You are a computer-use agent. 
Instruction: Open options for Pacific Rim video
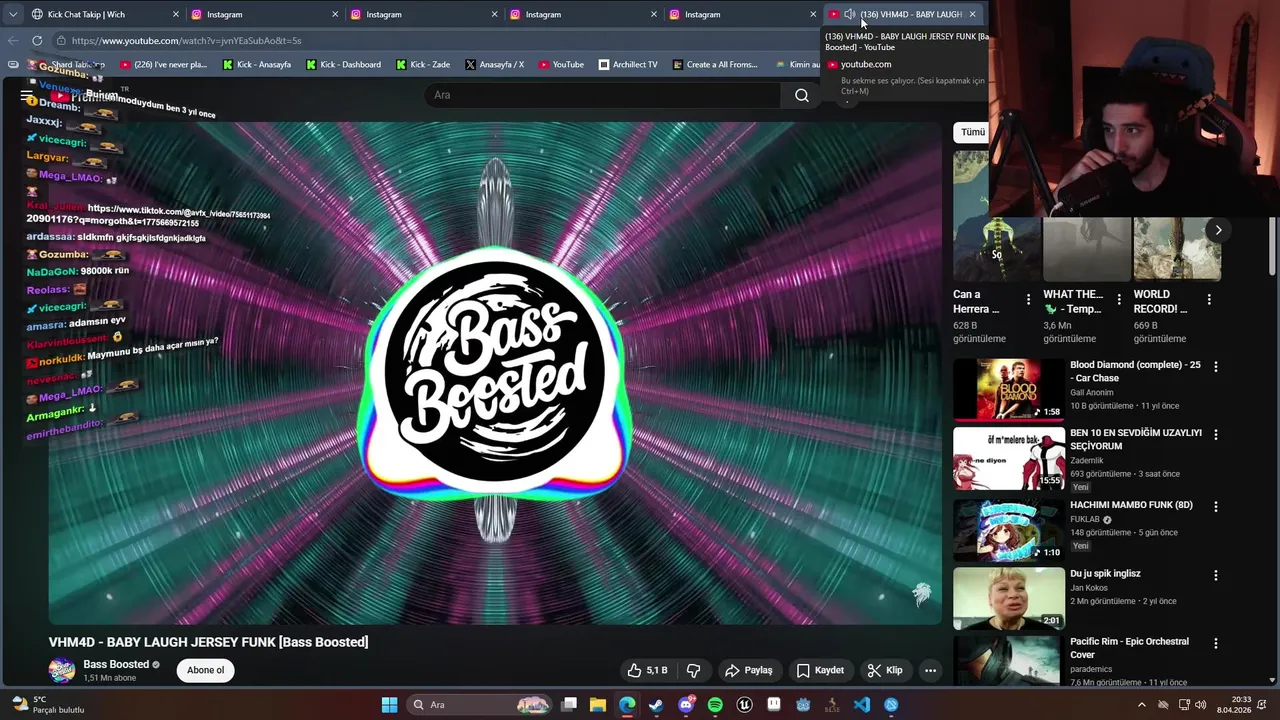1216,643
